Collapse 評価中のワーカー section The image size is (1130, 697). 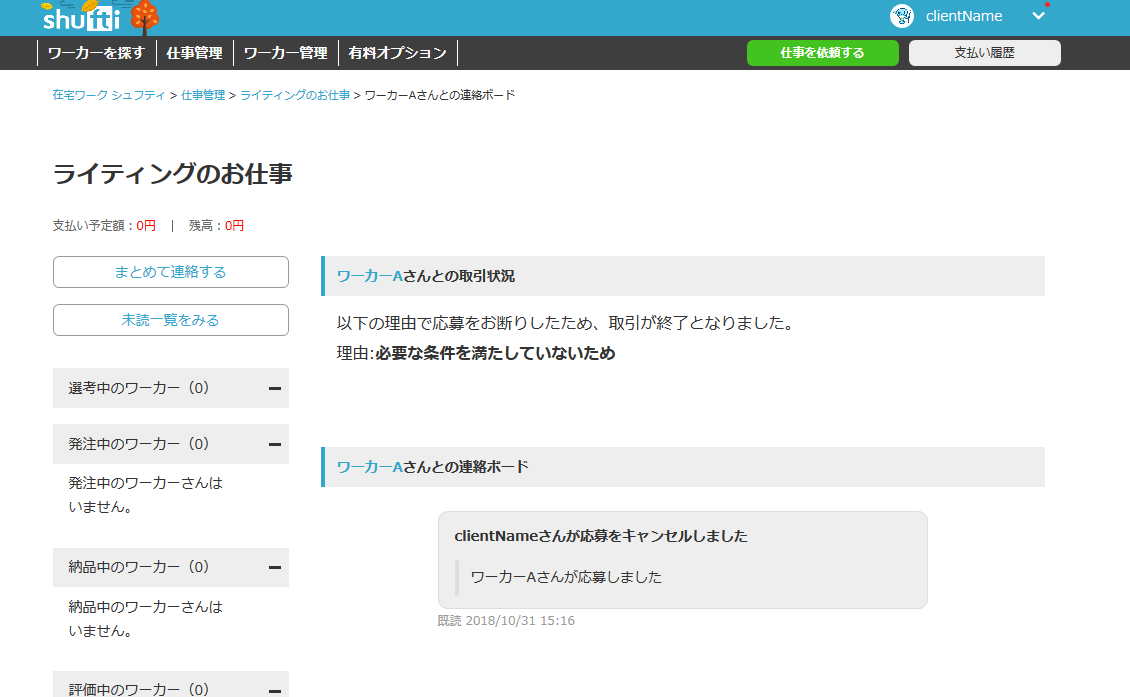pyautogui.click(x=275, y=690)
